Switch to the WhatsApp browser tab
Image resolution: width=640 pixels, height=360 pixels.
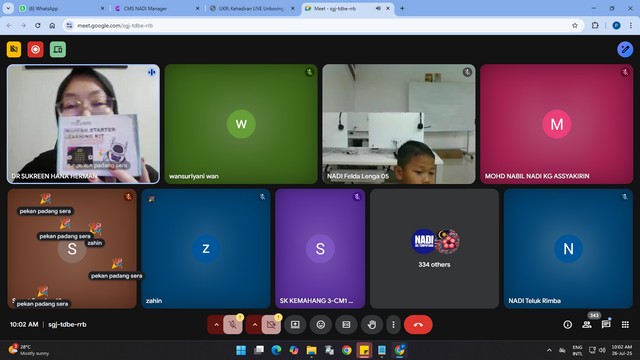(62, 8)
